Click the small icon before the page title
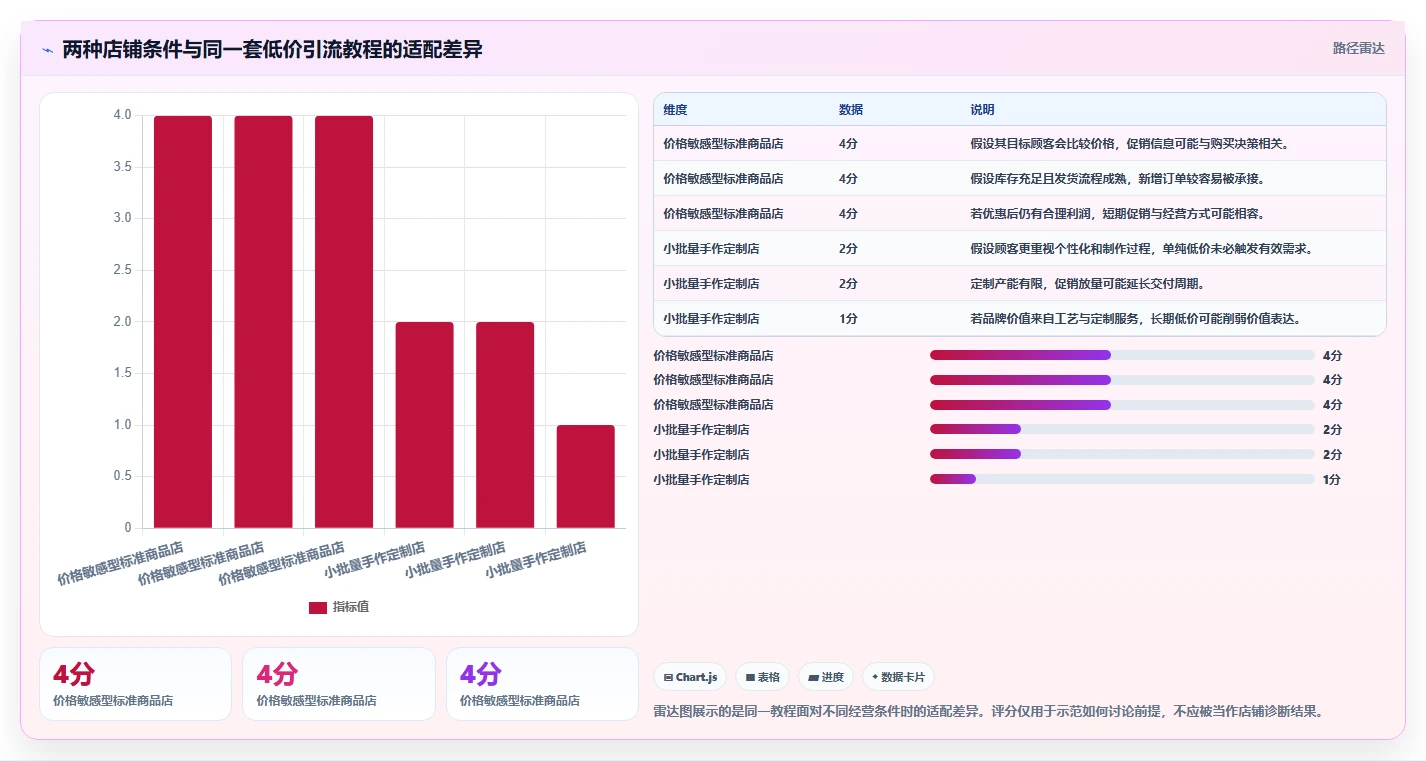 pos(47,50)
